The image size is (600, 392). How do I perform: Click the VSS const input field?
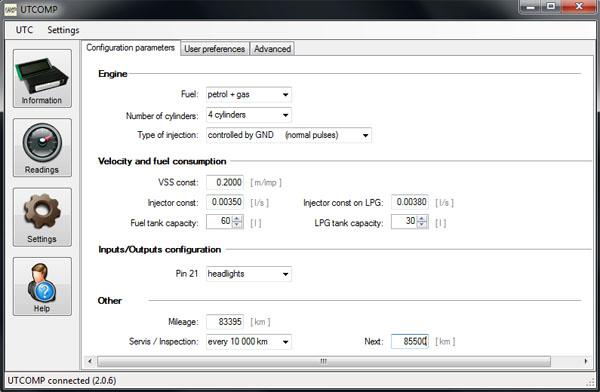[x=225, y=182]
